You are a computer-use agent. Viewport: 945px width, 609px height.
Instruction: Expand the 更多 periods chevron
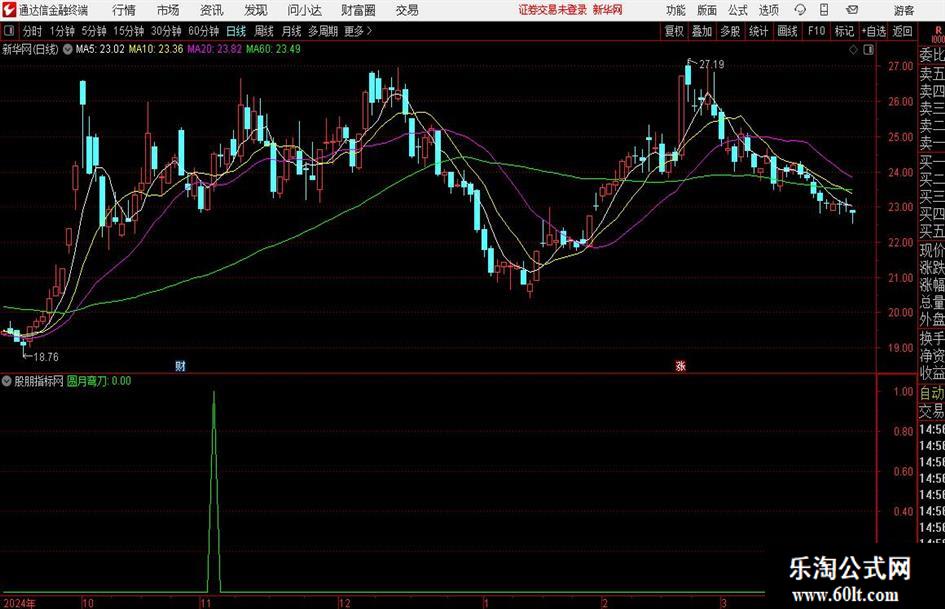(358, 31)
